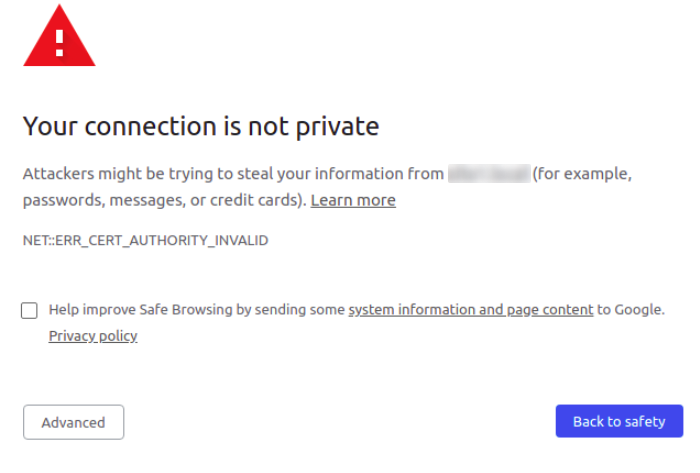Click the red warning triangle icon
The width and height of the screenshot is (700, 473).
[x=59, y=36]
